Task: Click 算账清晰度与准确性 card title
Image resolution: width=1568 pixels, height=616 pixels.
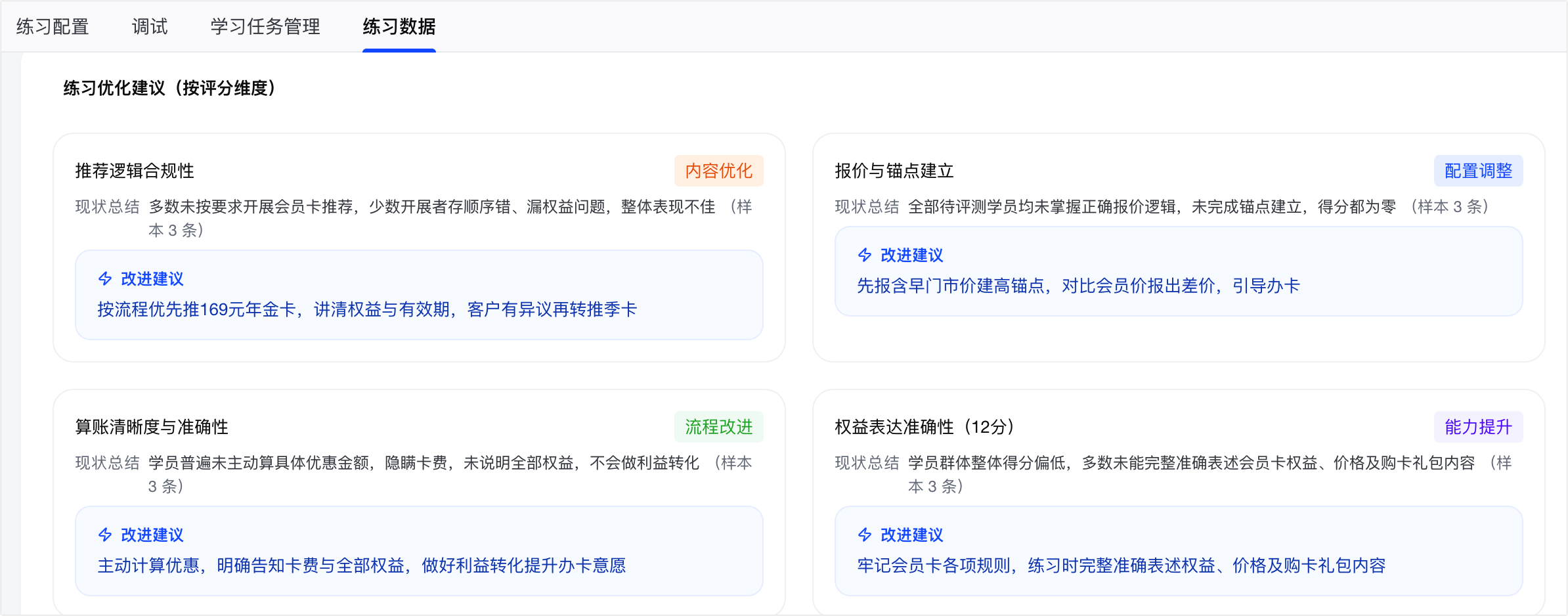Action: coord(152,427)
